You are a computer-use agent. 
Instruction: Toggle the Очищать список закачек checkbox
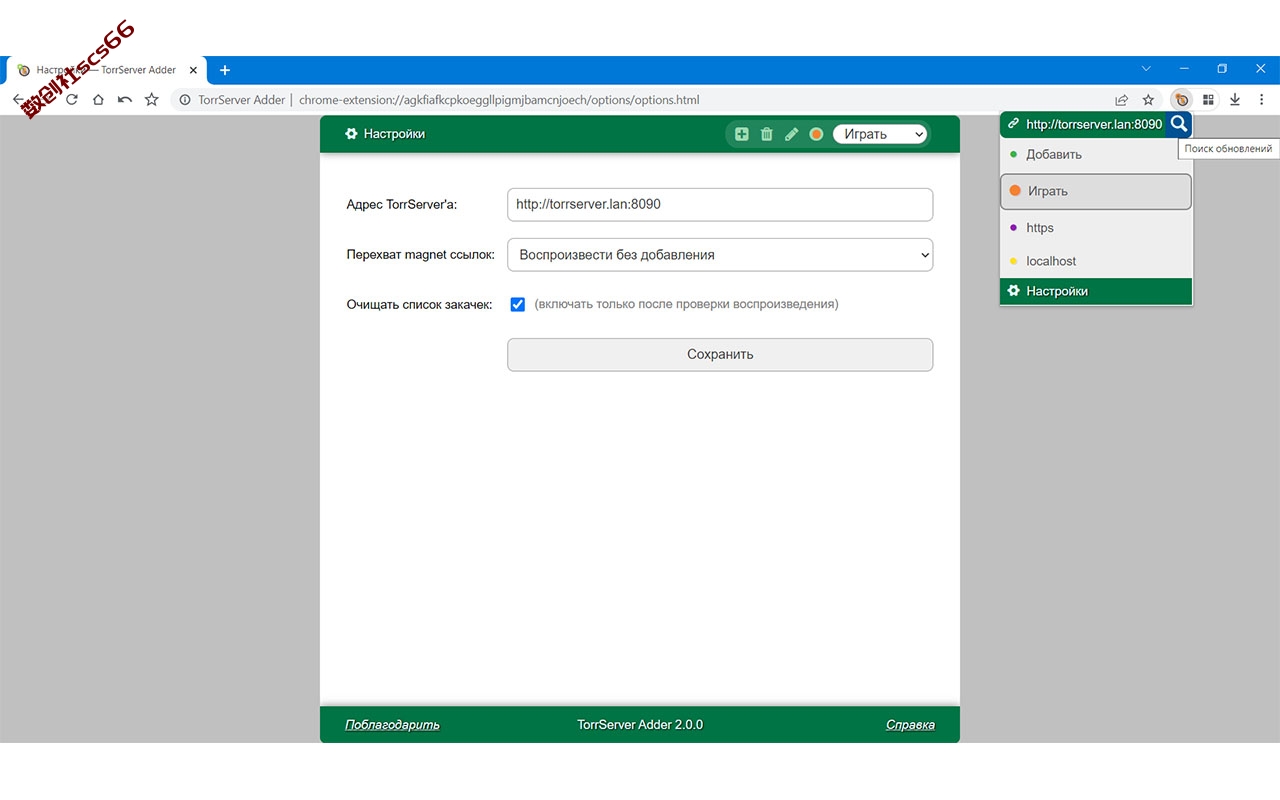tap(518, 304)
